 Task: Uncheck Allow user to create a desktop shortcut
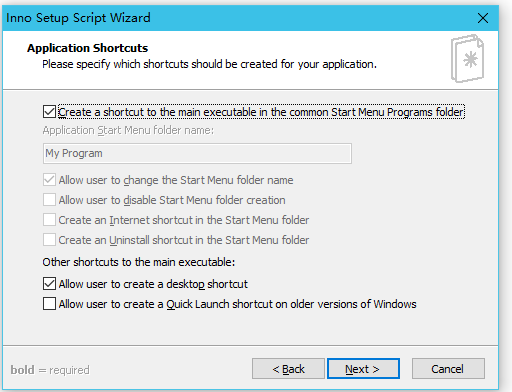coord(49,284)
